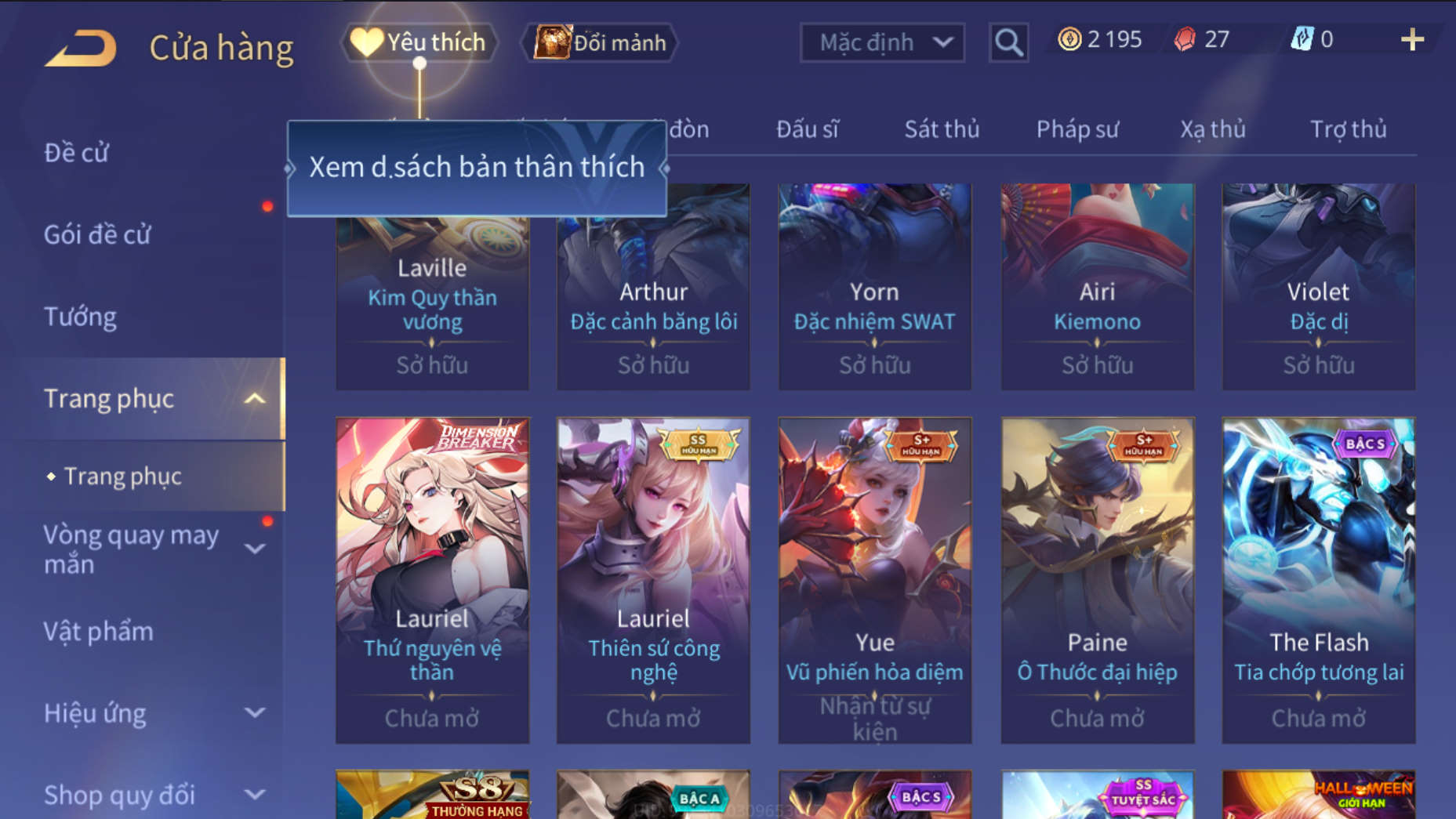Expand the Vòng quay may mắn menu
This screenshot has height=819, width=1456.
255,549
